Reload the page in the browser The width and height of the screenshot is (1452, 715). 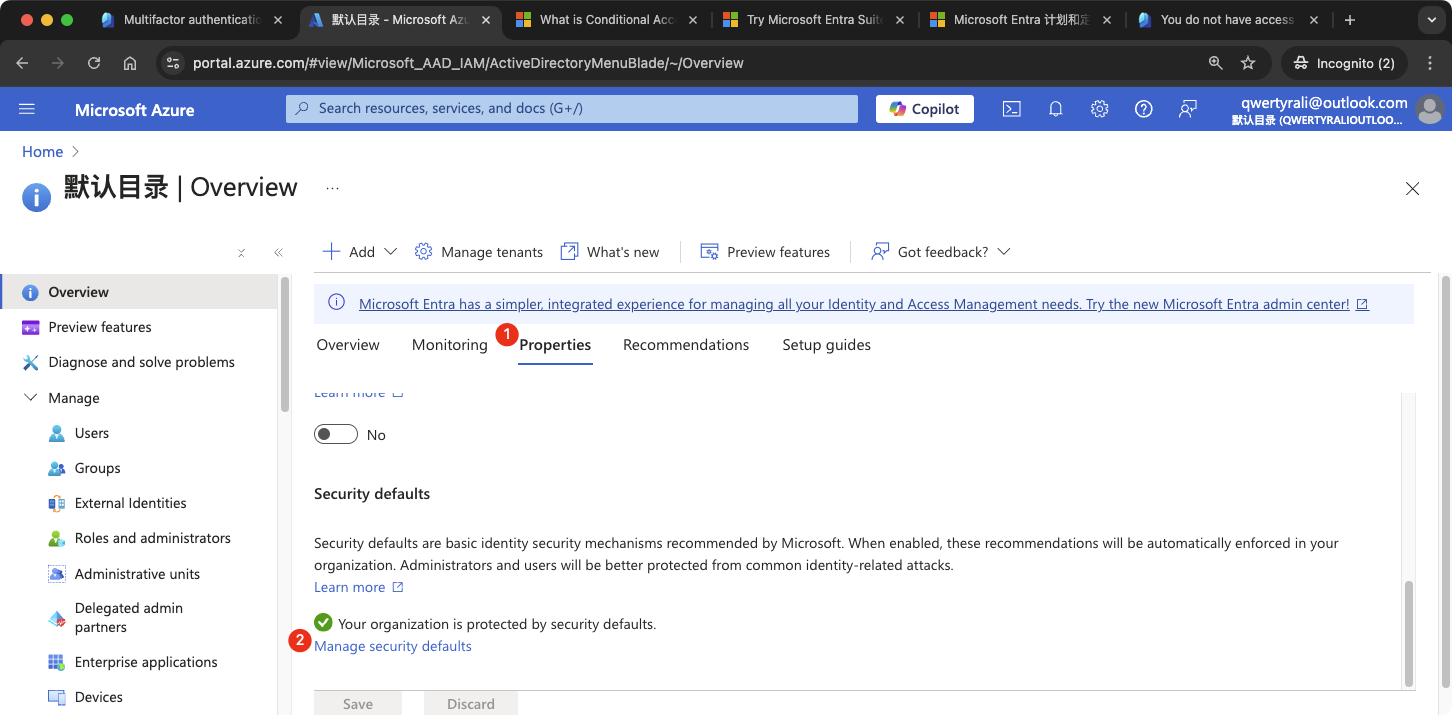click(x=94, y=63)
